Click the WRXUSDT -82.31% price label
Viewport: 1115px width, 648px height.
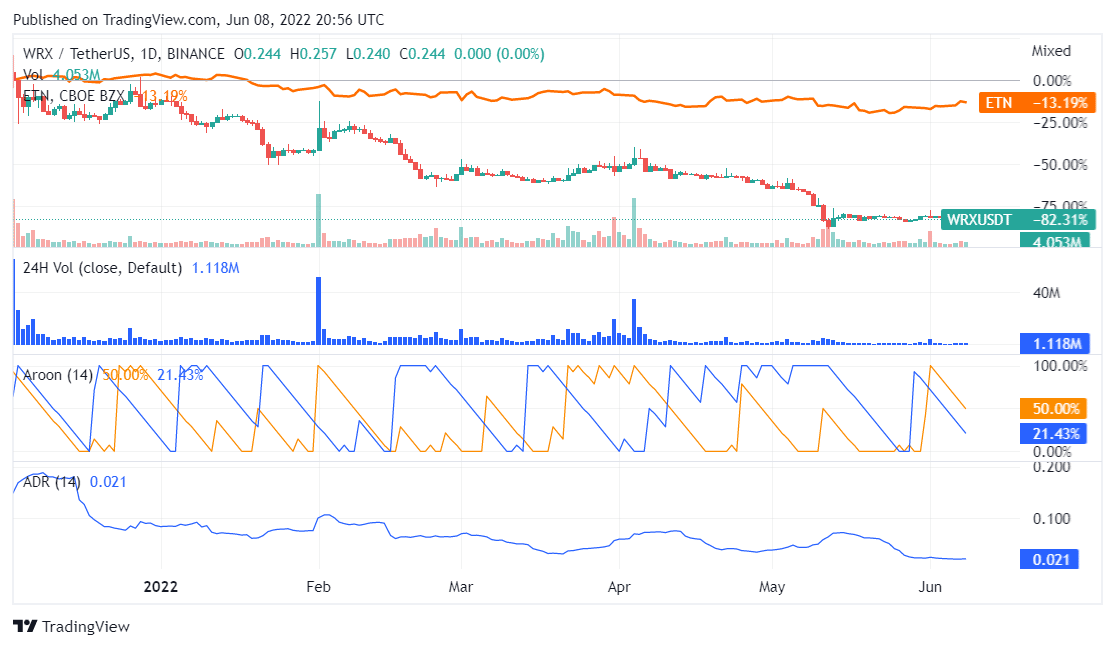tap(1019, 219)
